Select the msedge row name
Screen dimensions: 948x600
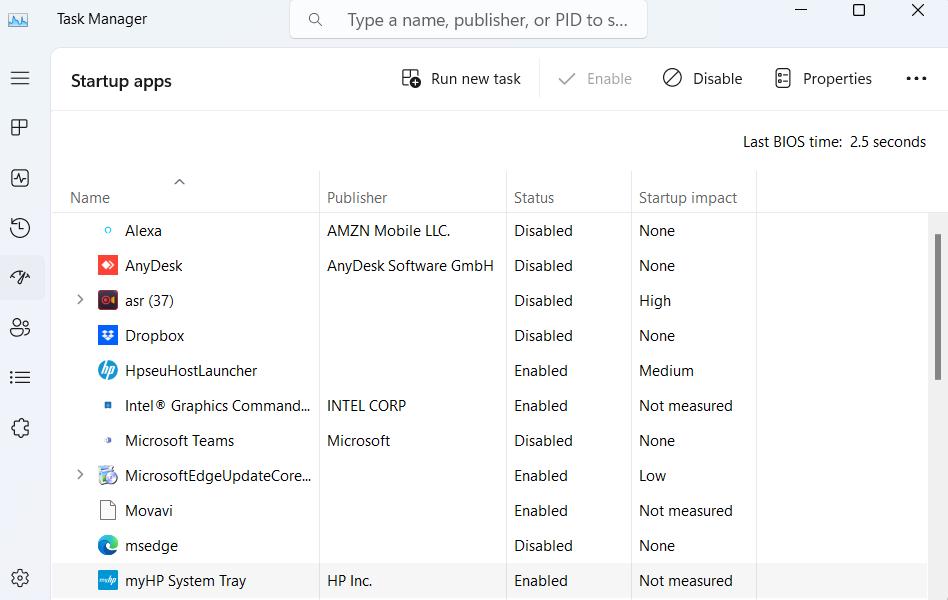coord(151,546)
